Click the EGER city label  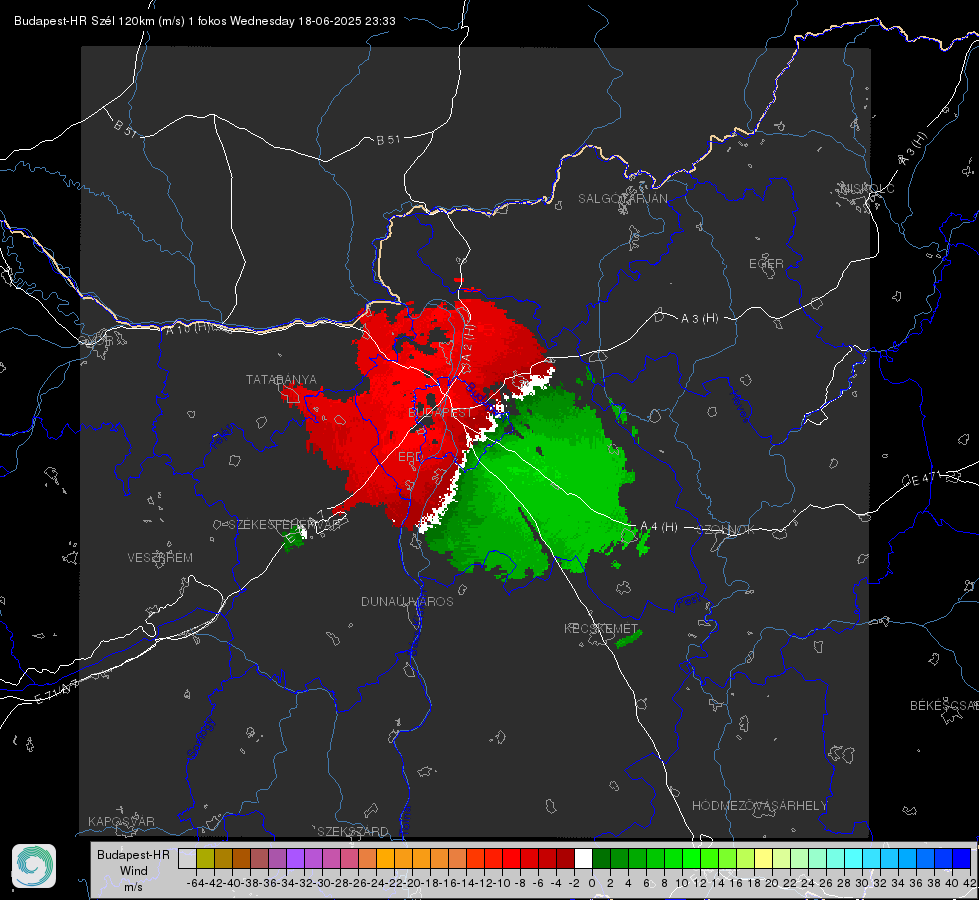click(766, 264)
